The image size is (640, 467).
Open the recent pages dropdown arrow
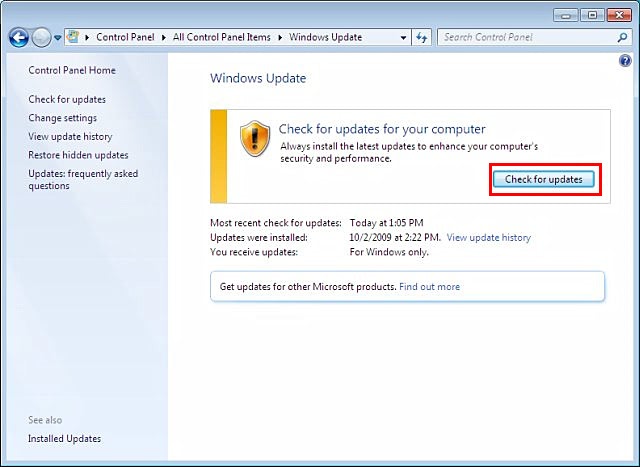[x=58, y=38]
